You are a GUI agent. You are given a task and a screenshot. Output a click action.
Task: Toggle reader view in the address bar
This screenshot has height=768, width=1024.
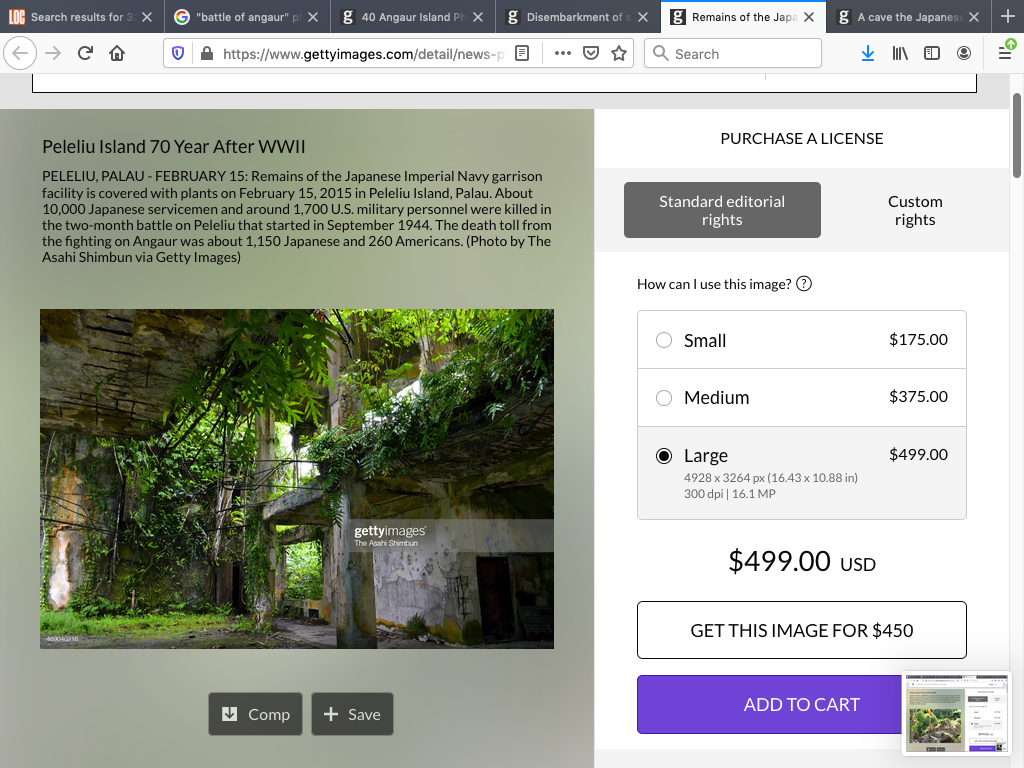click(x=522, y=54)
